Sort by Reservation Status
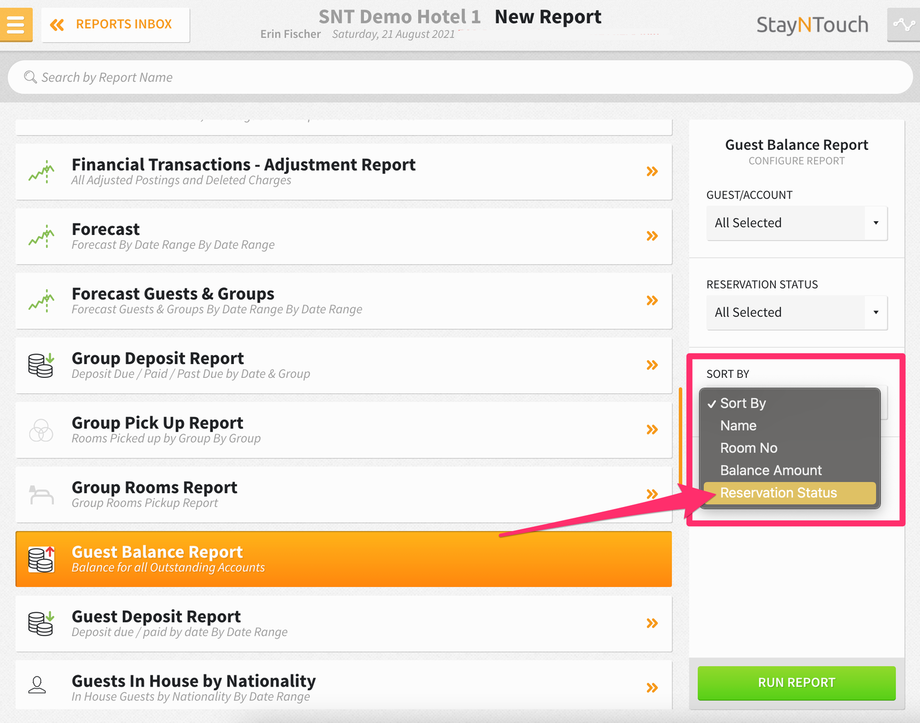This screenshot has width=920, height=723. (x=790, y=493)
